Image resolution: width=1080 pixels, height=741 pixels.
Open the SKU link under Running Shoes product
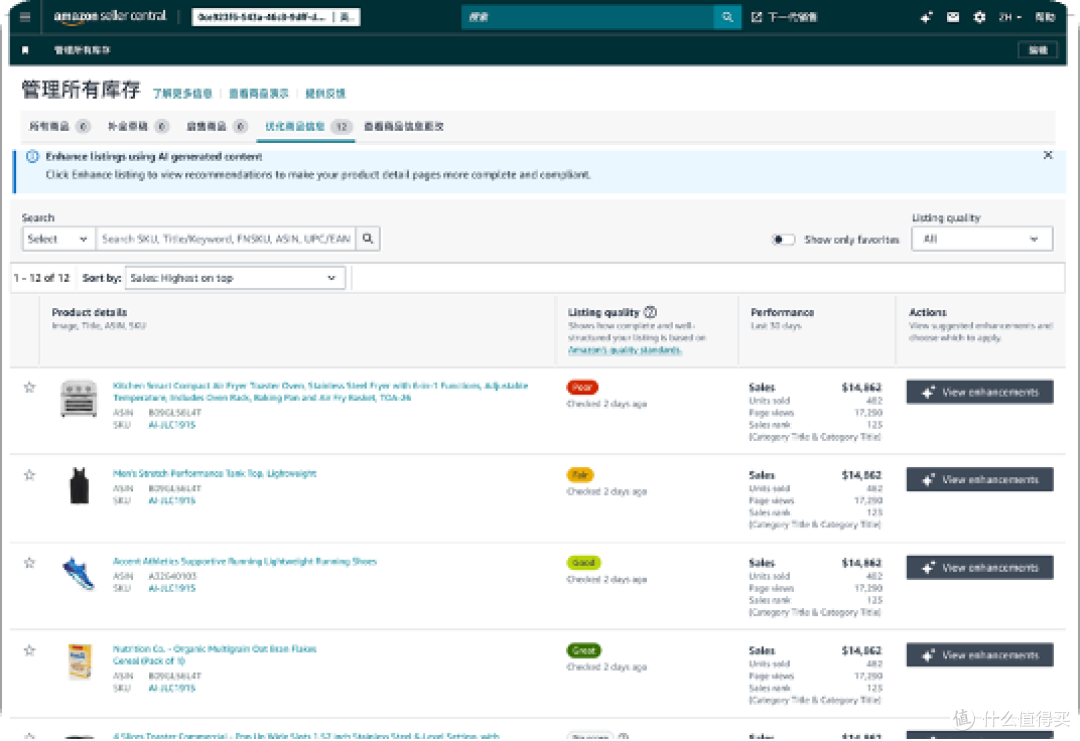pos(172,588)
